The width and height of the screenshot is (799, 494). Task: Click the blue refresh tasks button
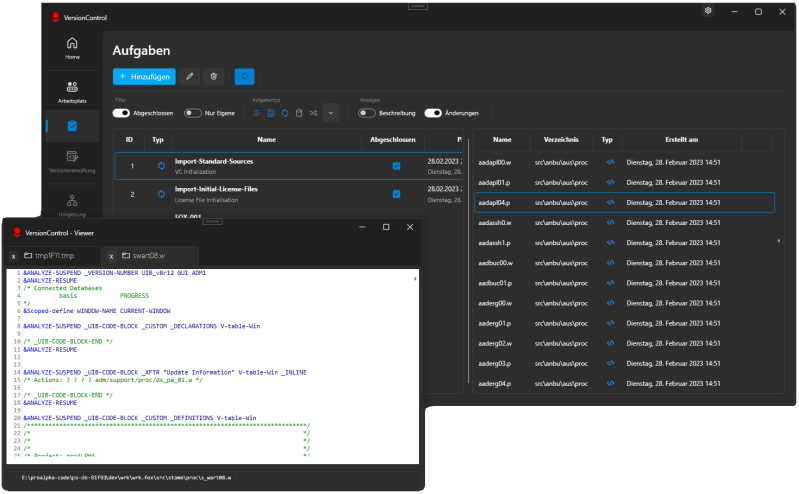point(245,76)
